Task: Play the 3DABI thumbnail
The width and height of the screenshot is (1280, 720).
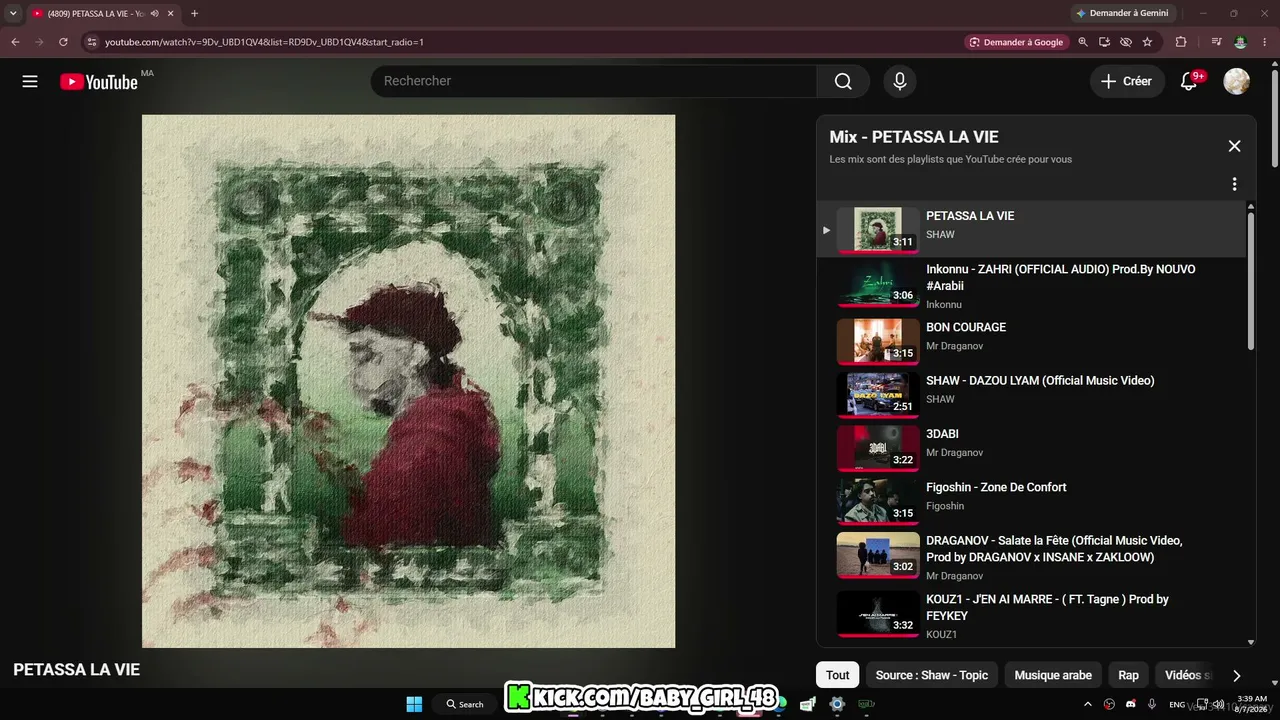Action: coord(878,448)
